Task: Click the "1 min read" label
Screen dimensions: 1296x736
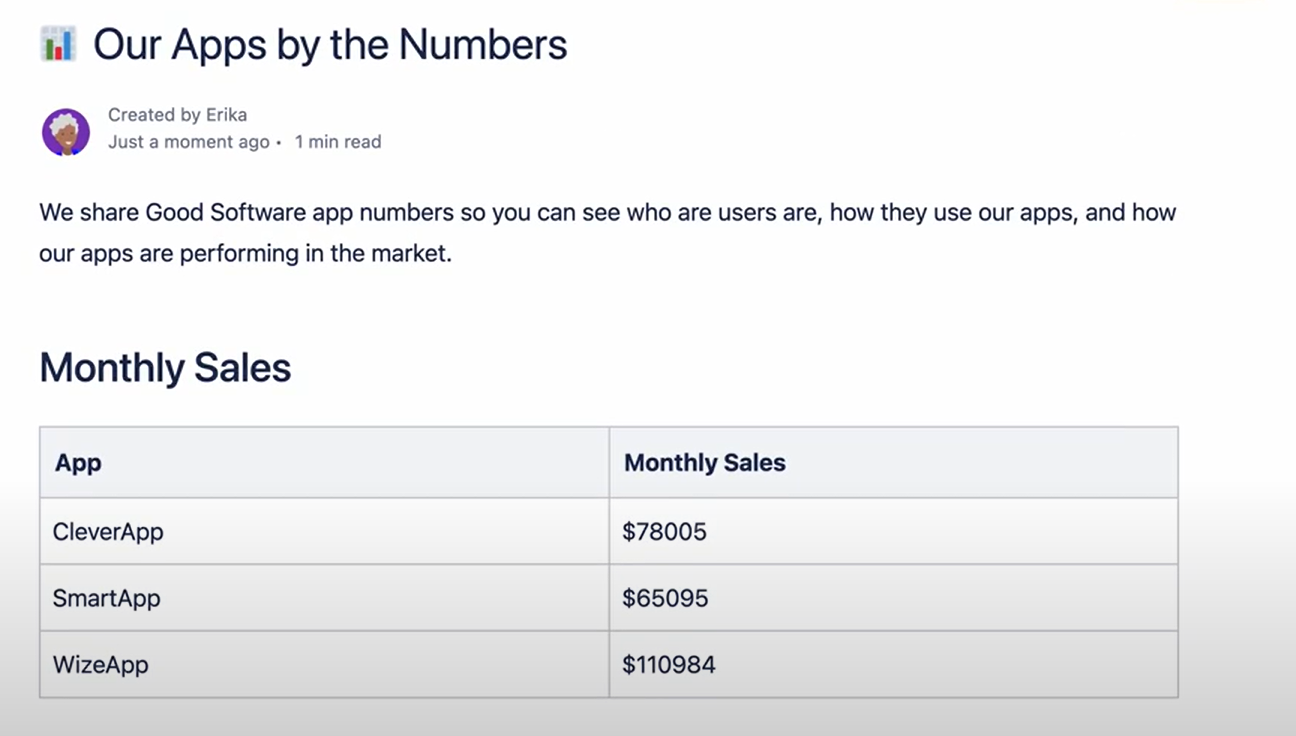Action: point(338,142)
